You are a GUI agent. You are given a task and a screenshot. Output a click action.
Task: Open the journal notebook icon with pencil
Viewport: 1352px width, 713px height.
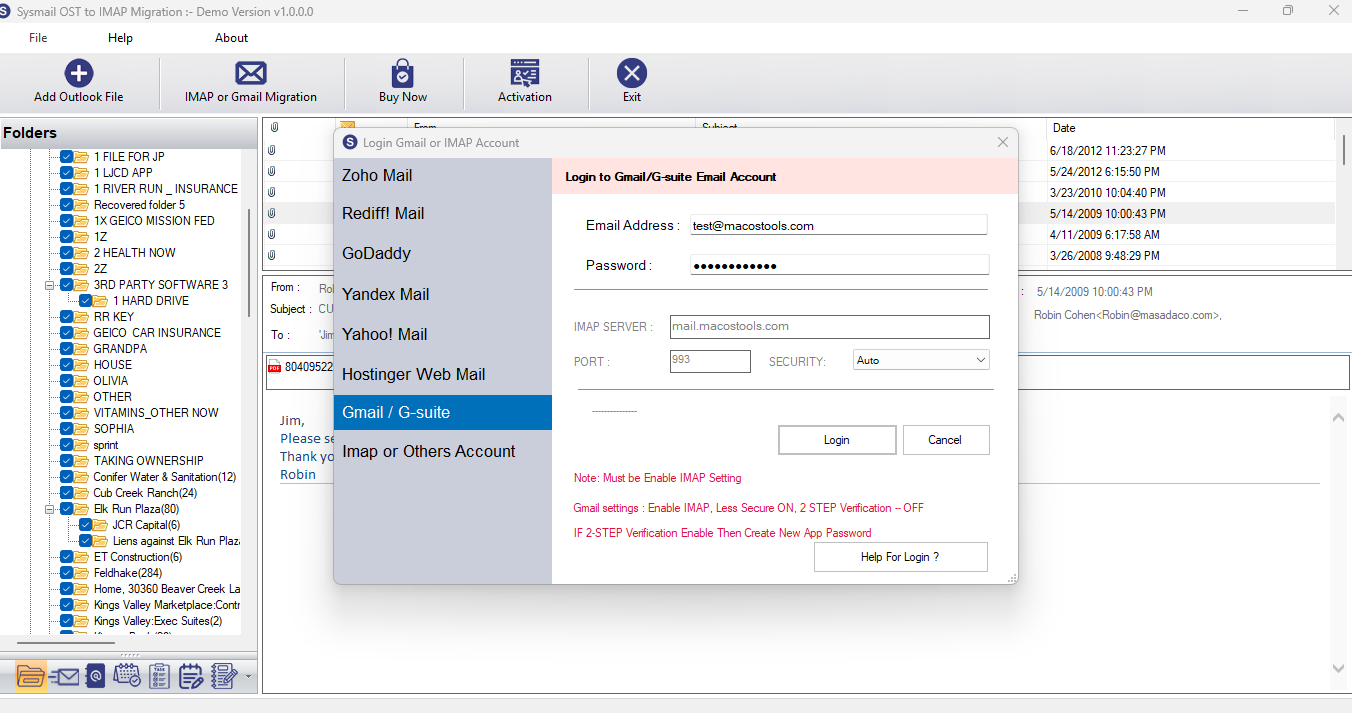[x=223, y=677]
